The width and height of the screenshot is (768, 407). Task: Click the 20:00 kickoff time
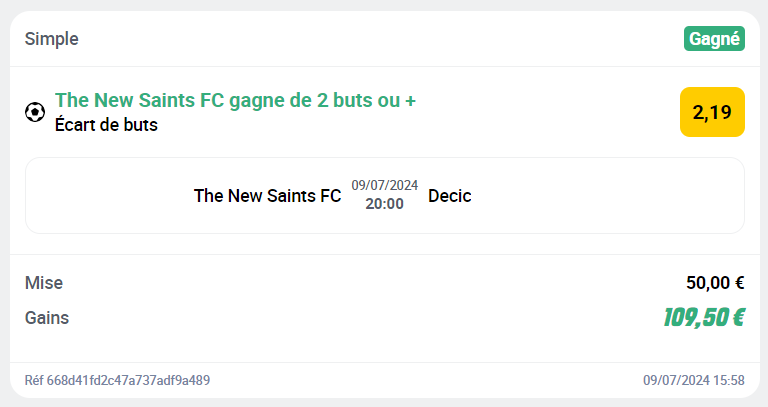(384, 204)
